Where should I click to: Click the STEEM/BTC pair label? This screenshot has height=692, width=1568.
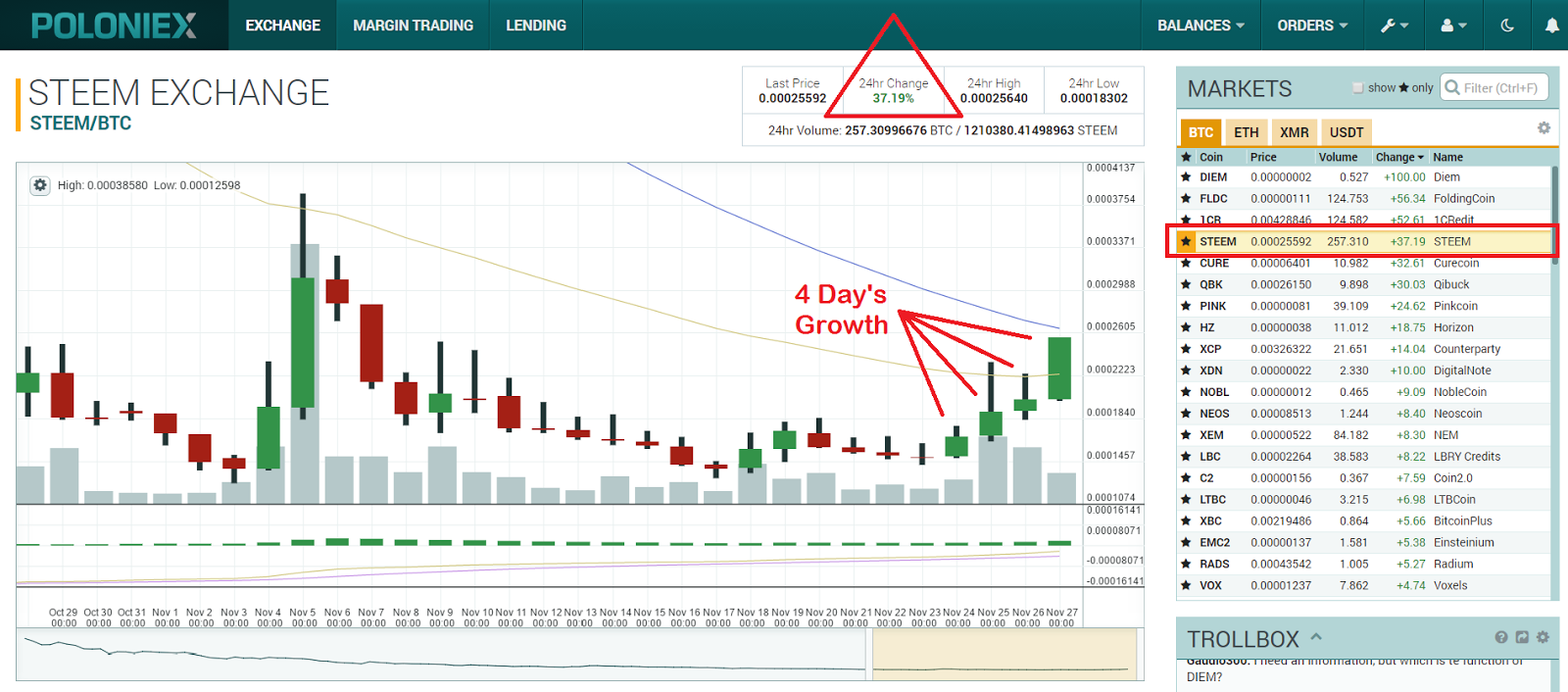tap(80, 124)
